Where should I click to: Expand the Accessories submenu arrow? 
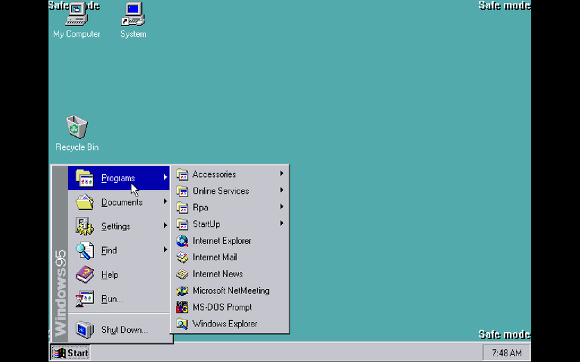pos(281,173)
